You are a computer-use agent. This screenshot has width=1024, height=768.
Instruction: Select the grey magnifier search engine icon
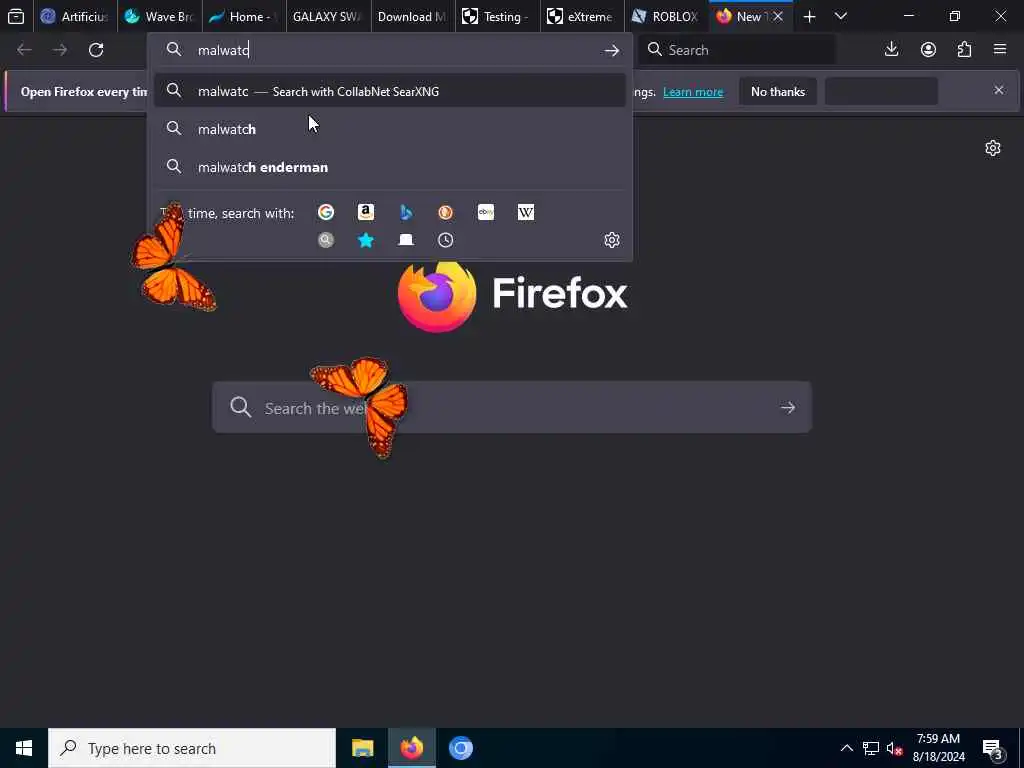click(x=326, y=240)
